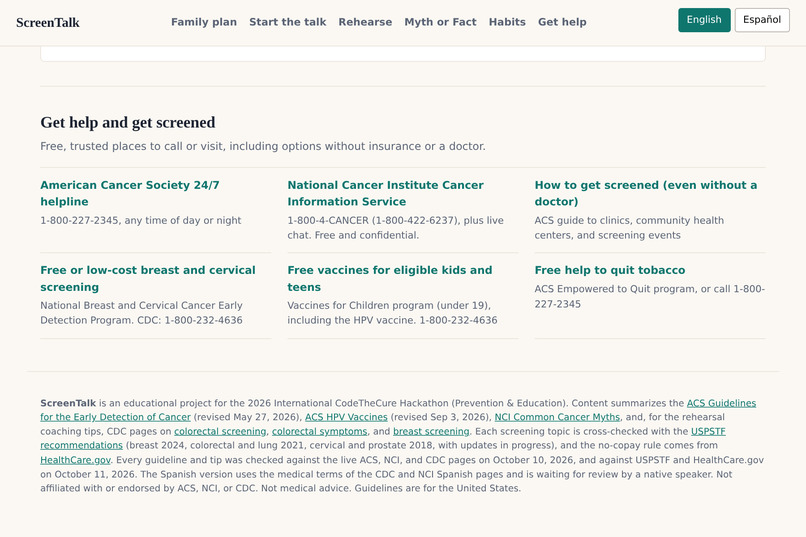Viewport: 806px width, 537px height.
Task: Open the HealthCare.gov footer link
Action: tap(75, 460)
